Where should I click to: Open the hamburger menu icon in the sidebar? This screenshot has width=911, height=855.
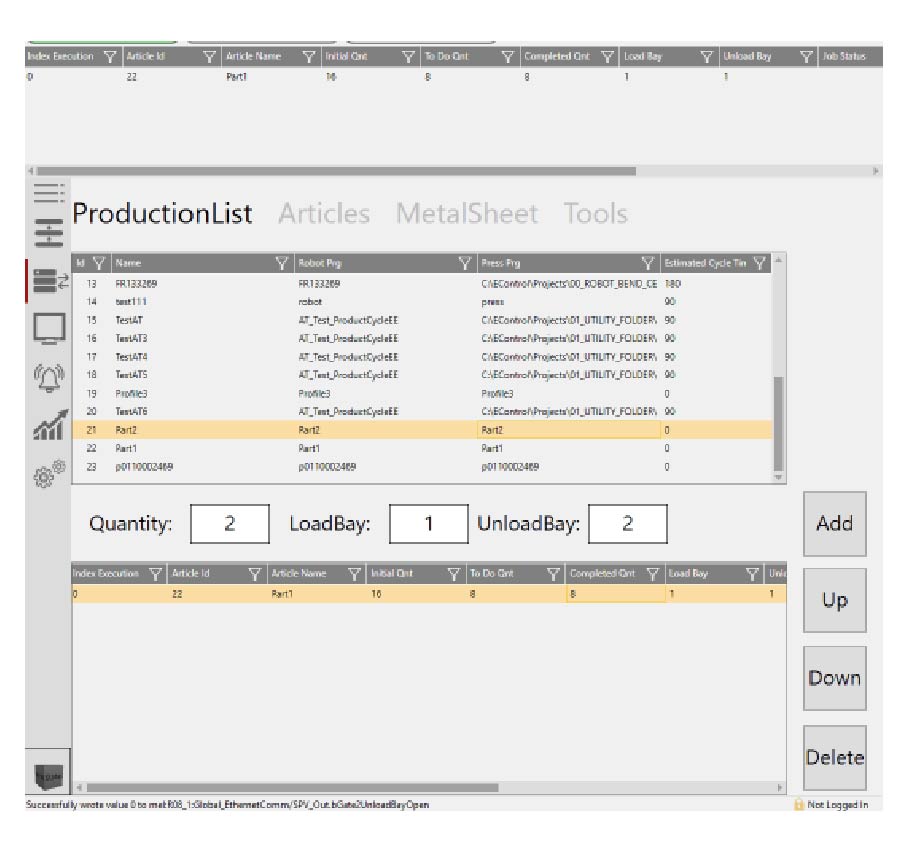[49, 192]
